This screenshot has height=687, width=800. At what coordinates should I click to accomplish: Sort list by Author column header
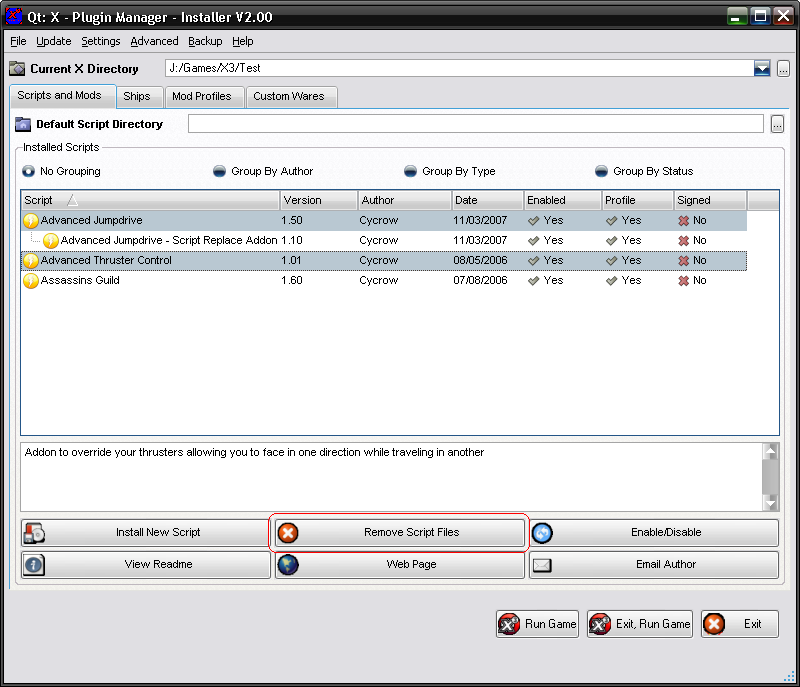point(405,200)
